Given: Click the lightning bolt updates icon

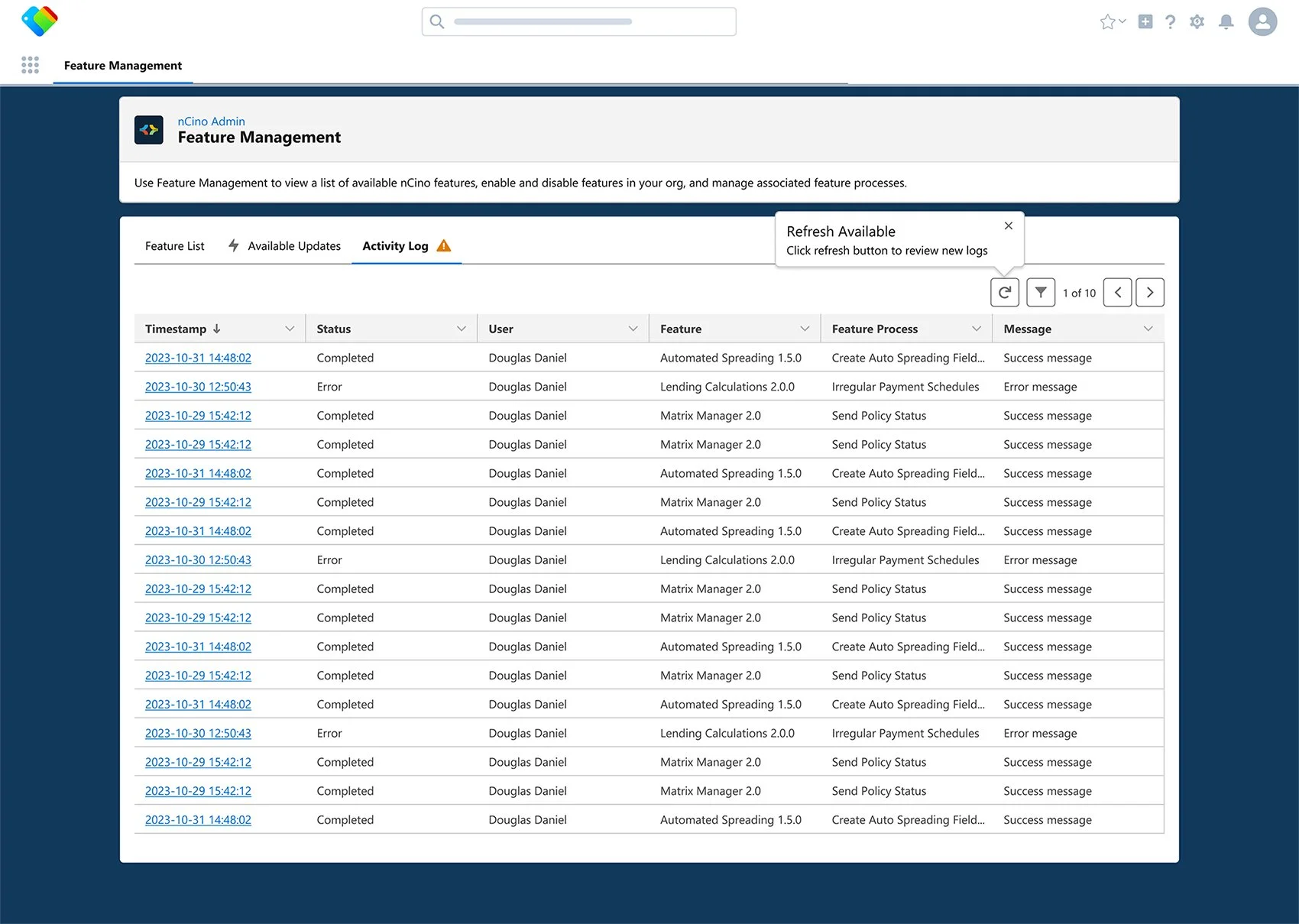Looking at the screenshot, I should tap(234, 245).
